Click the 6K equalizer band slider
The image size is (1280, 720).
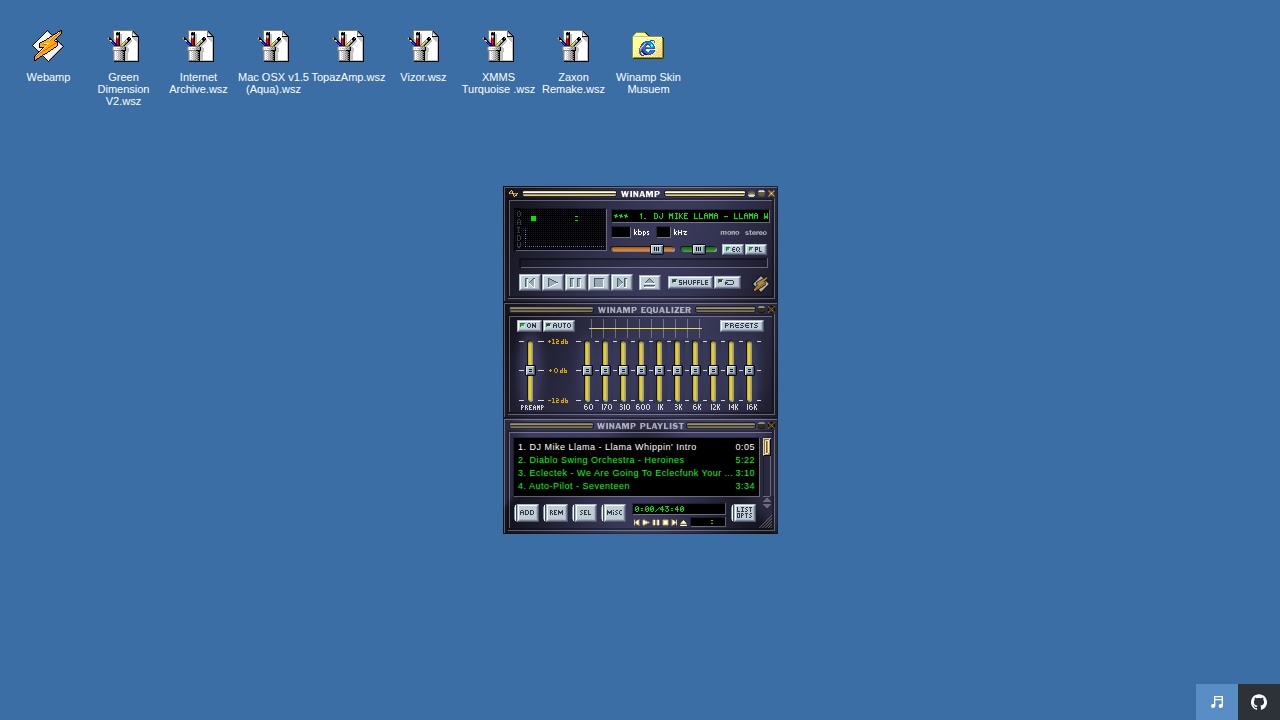[695, 371]
